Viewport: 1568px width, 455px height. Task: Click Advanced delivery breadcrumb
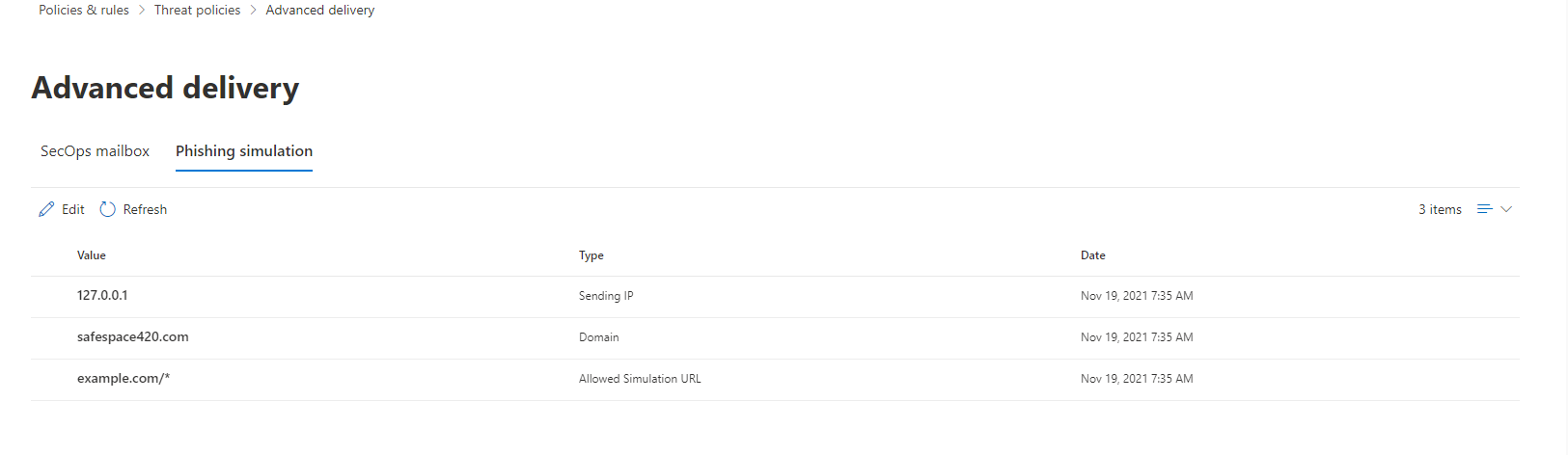click(x=320, y=10)
